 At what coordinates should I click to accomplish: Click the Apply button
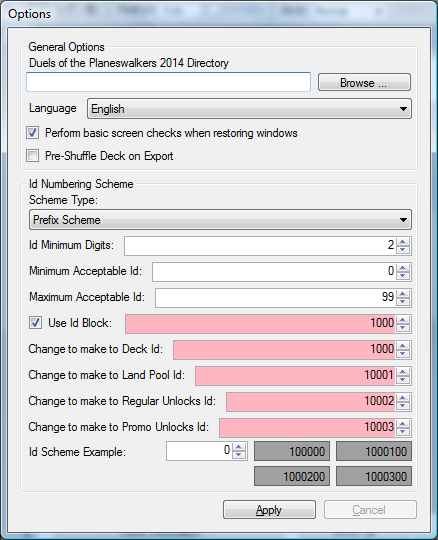(x=269, y=510)
